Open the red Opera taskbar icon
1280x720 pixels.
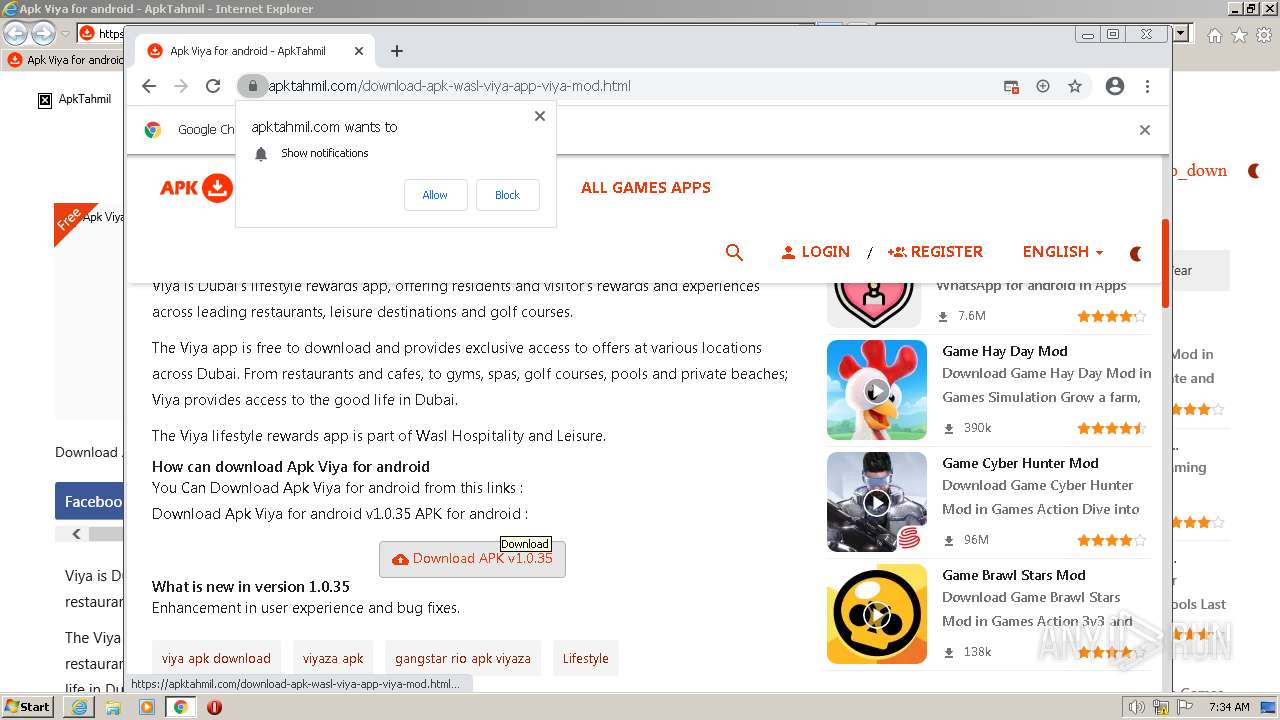[x=214, y=707]
